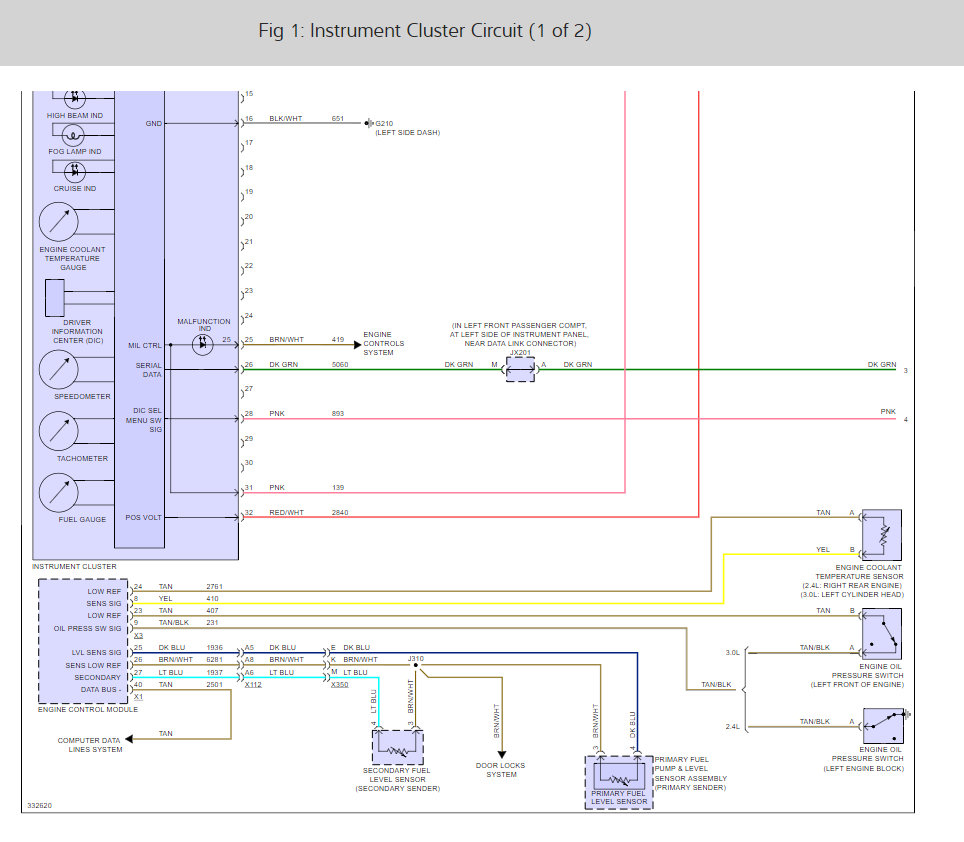Screen dimensions: 964x842
Task: Click the primary fuel level sensor symbol
Action: tap(618, 775)
